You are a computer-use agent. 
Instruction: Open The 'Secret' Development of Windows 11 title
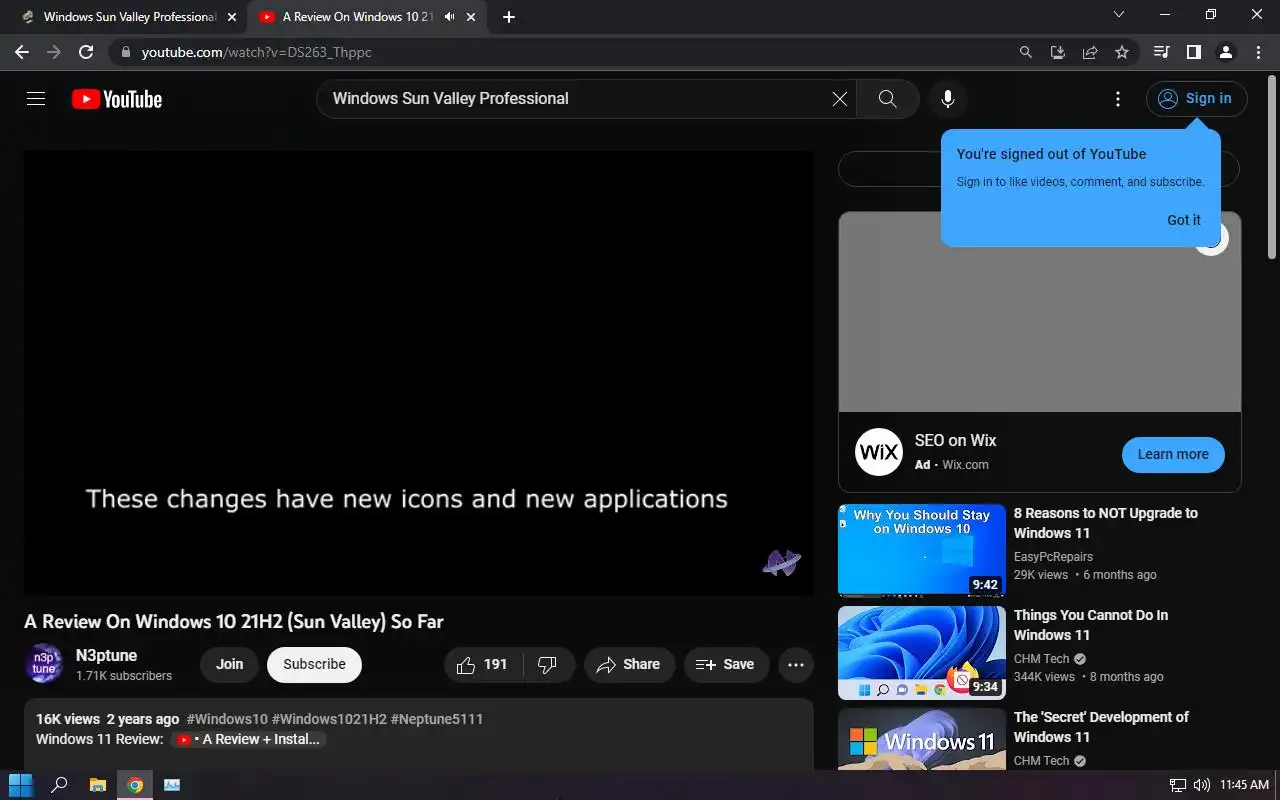(x=1101, y=727)
